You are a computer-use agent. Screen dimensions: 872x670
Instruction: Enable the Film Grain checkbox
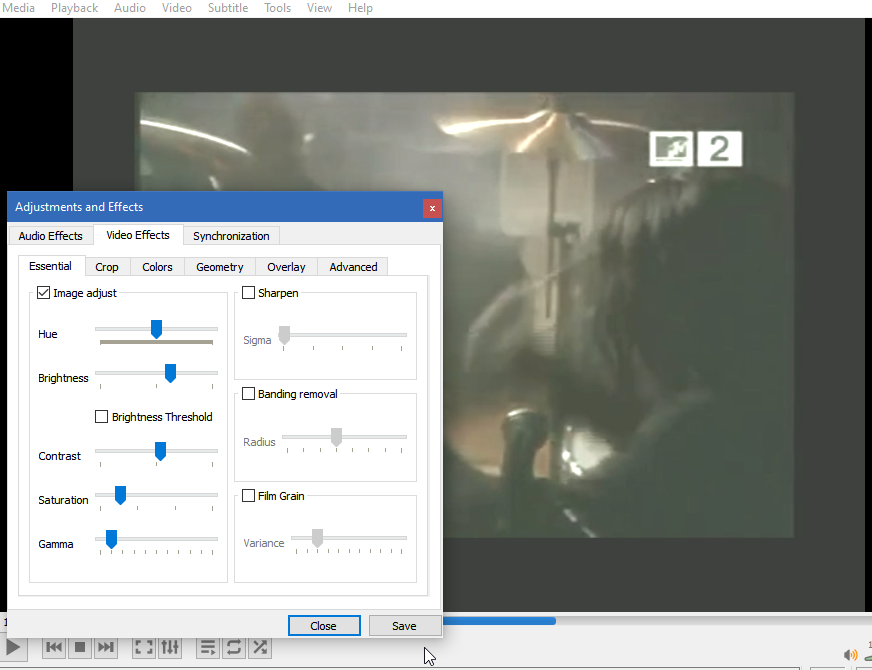point(249,495)
